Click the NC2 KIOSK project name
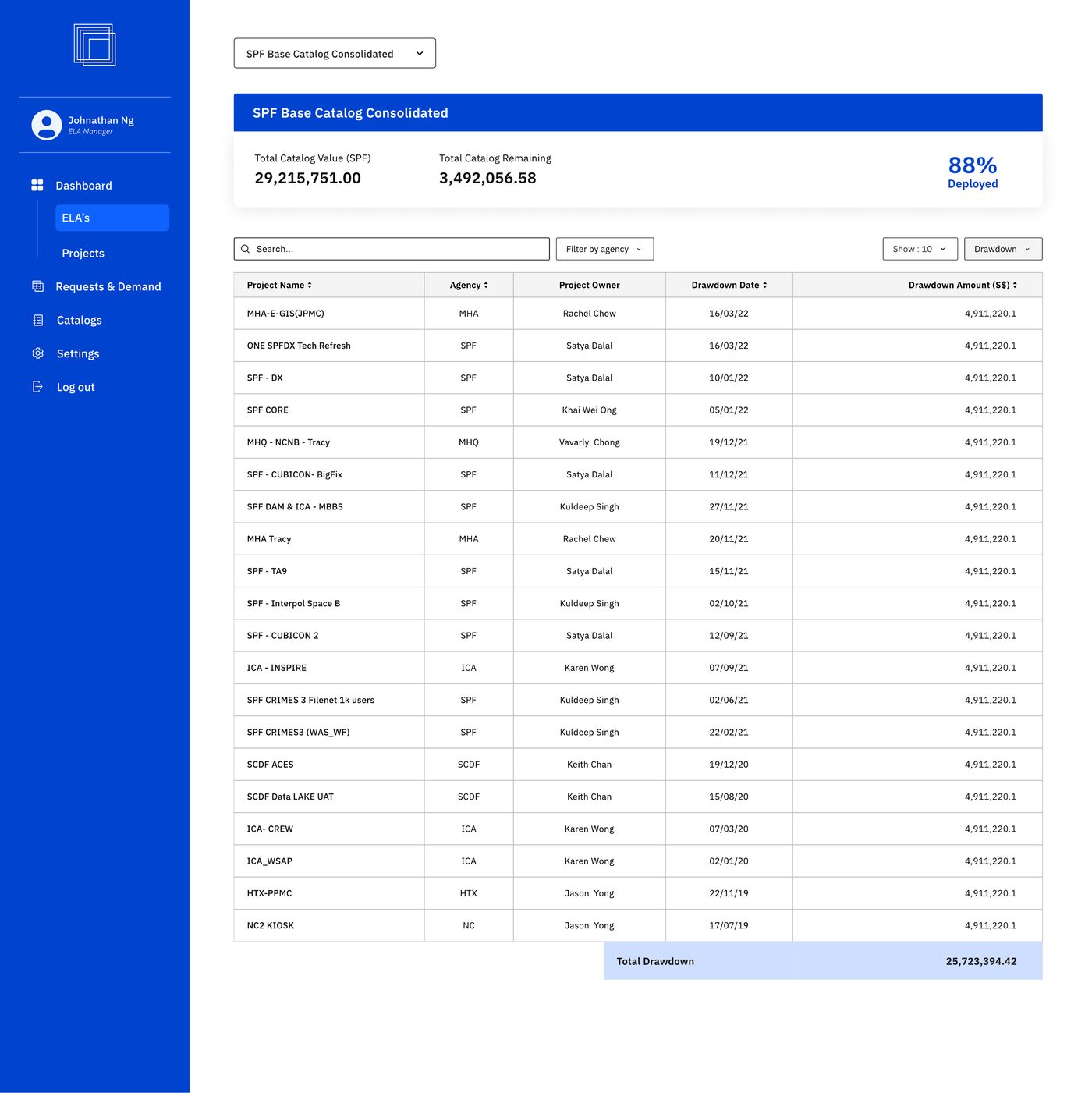This screenshot has width=1092, height=1093. (270, 926)
